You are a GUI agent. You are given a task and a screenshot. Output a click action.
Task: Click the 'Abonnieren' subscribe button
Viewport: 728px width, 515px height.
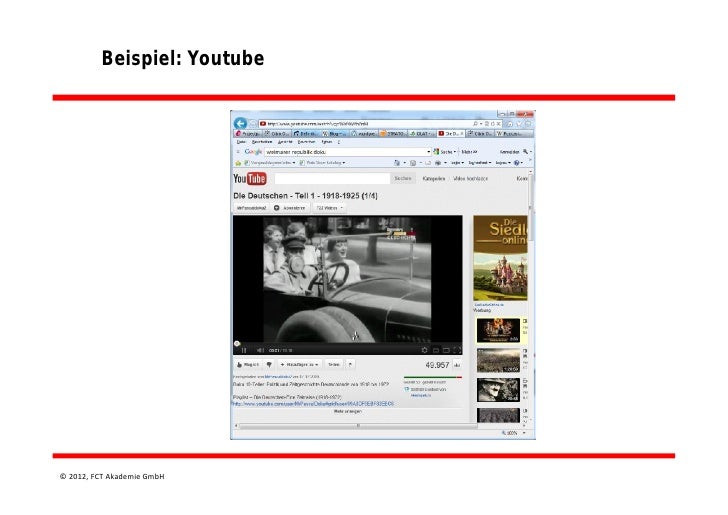coord(291,208)
